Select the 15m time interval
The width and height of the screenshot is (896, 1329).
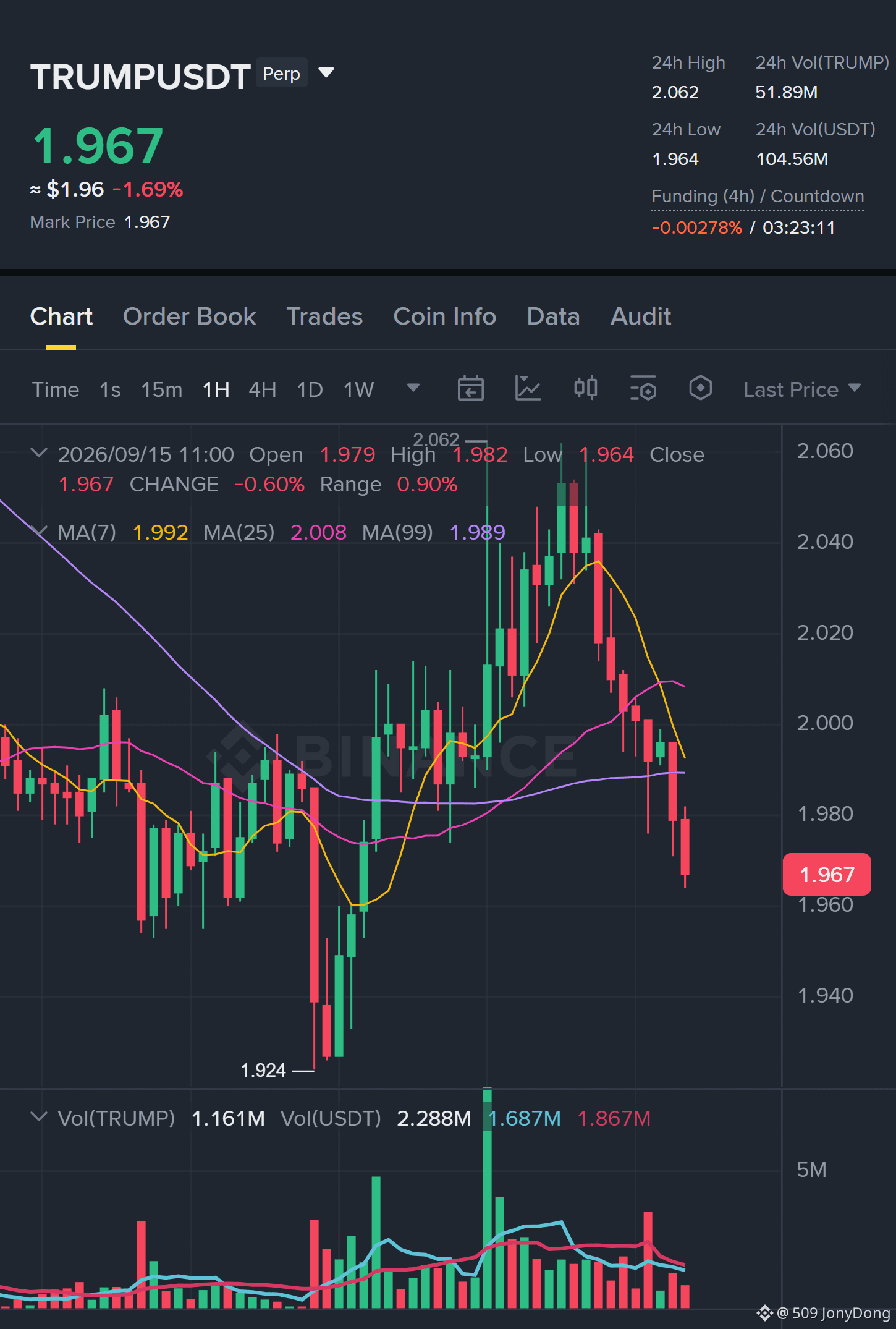click(161, 389)
